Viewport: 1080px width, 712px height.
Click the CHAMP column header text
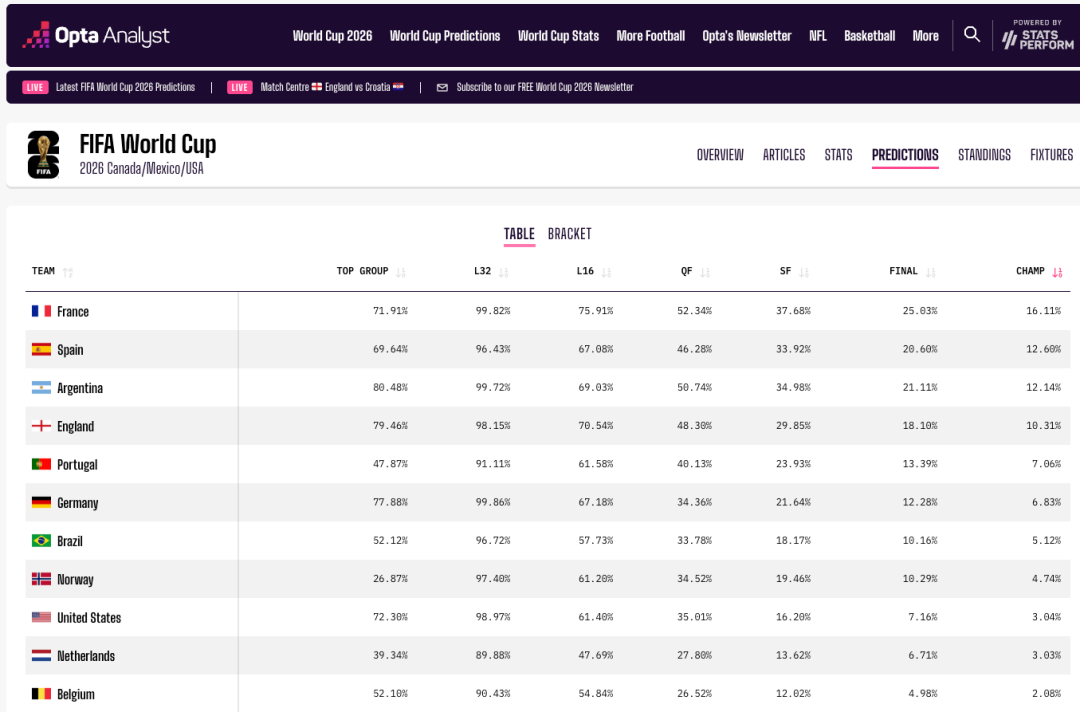[x=1030, y=271]
